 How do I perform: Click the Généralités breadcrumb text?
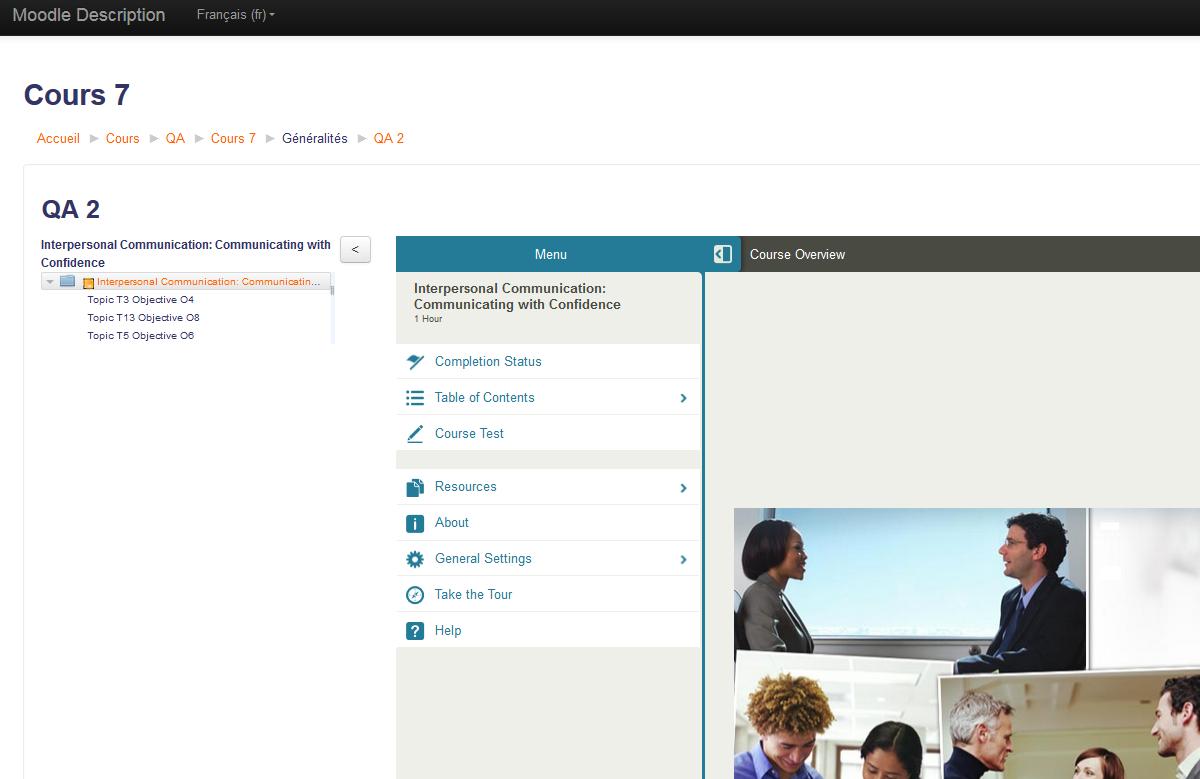[315, 138]
